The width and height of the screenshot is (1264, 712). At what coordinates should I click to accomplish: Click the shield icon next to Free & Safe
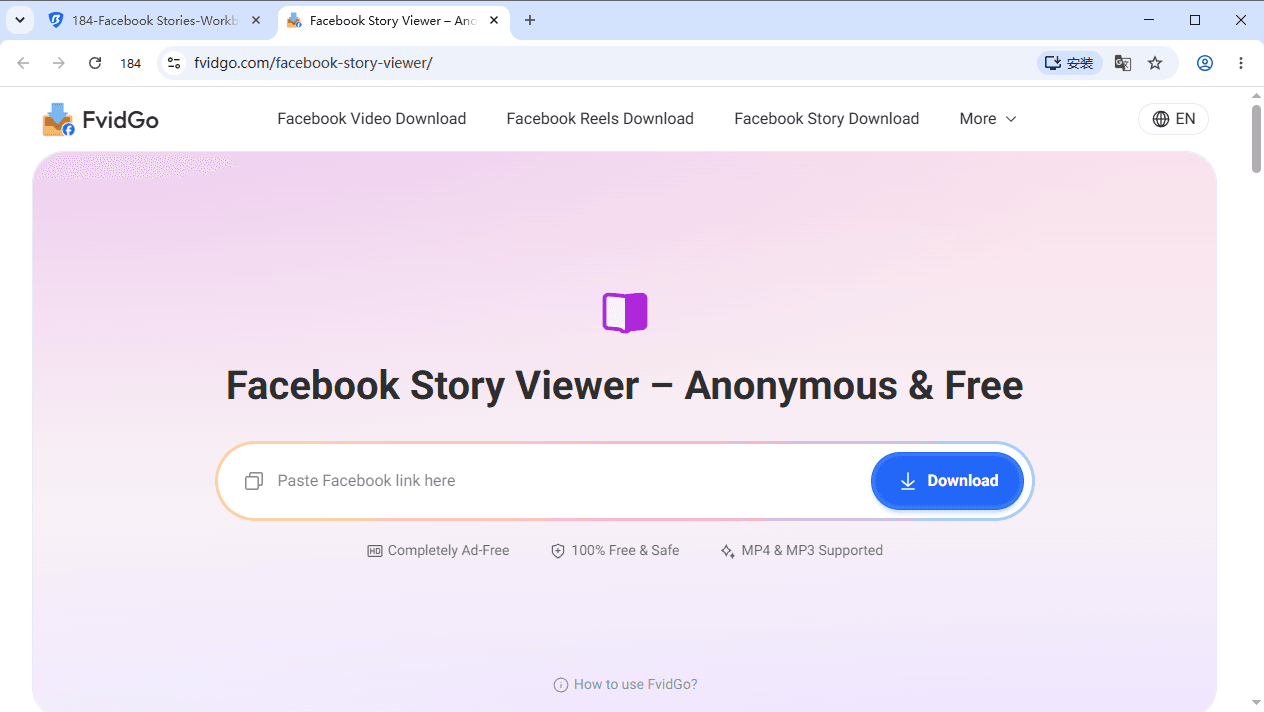pos(558,551)
